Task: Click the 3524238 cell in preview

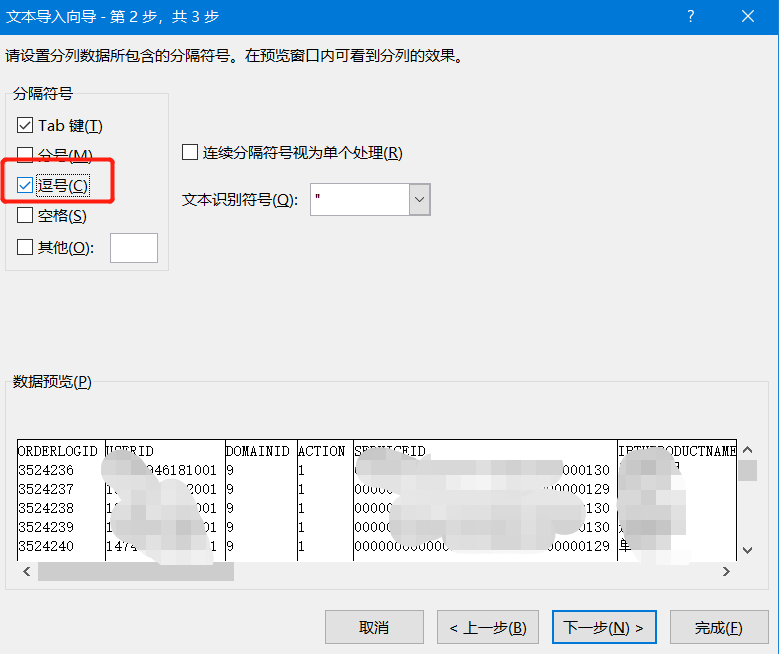Action: (46, 507)
